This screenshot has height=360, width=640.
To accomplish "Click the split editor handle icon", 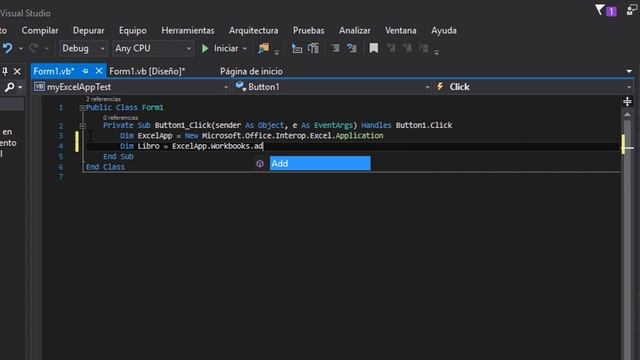I will (x=627, y=101).
